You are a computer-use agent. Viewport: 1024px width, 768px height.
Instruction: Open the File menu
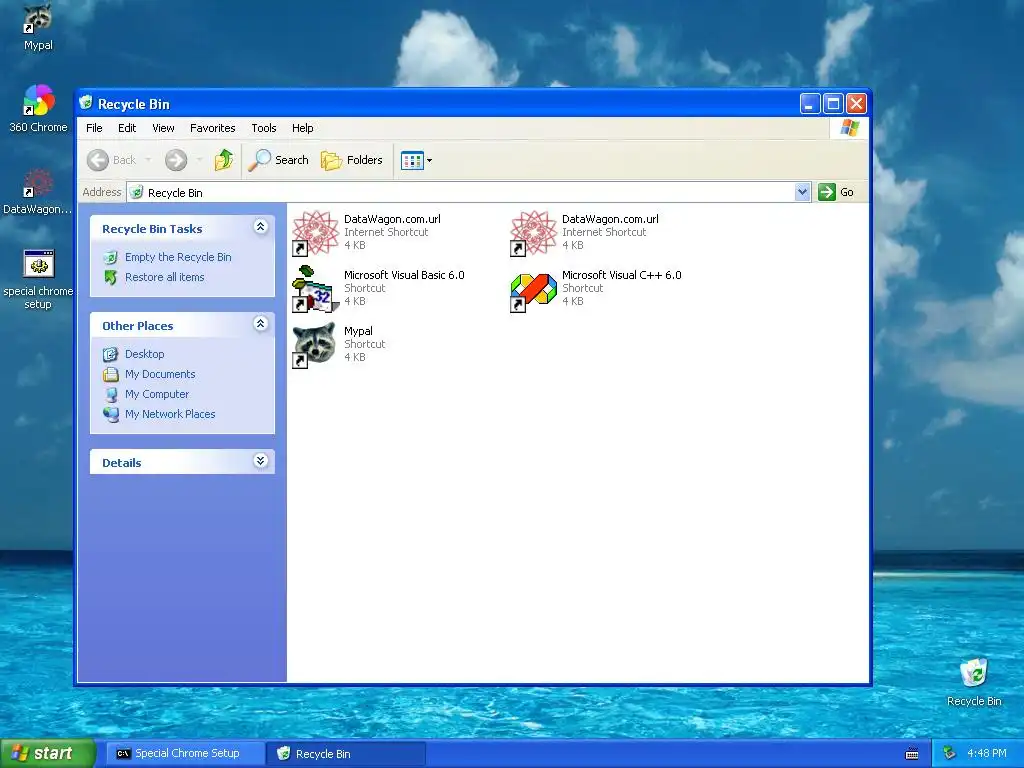pos(94,128)
